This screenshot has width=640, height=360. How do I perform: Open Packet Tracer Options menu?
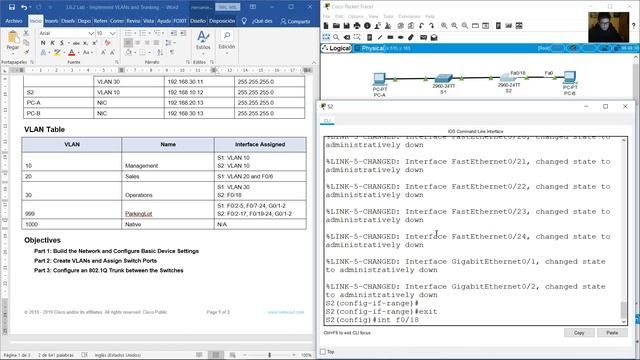click(x=356, y=16)
